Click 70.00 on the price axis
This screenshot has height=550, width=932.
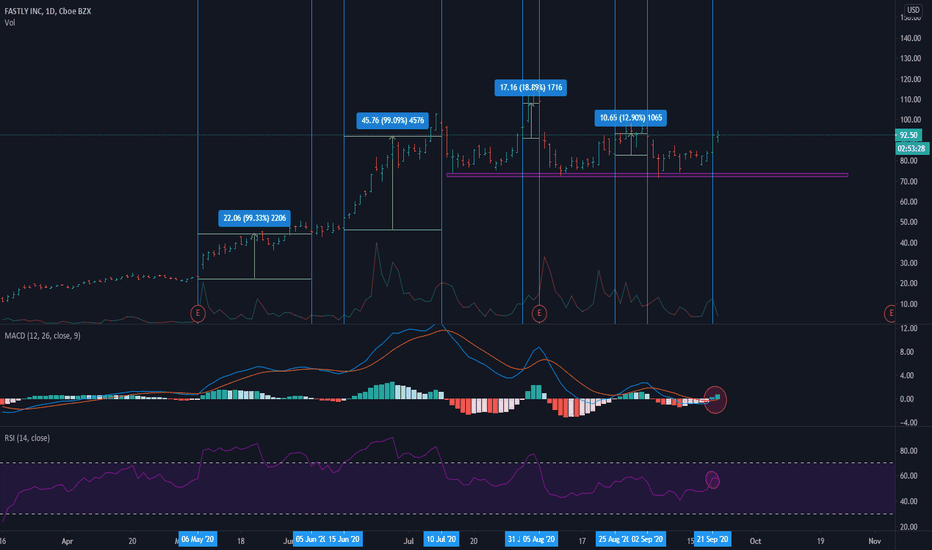(908, 181)
